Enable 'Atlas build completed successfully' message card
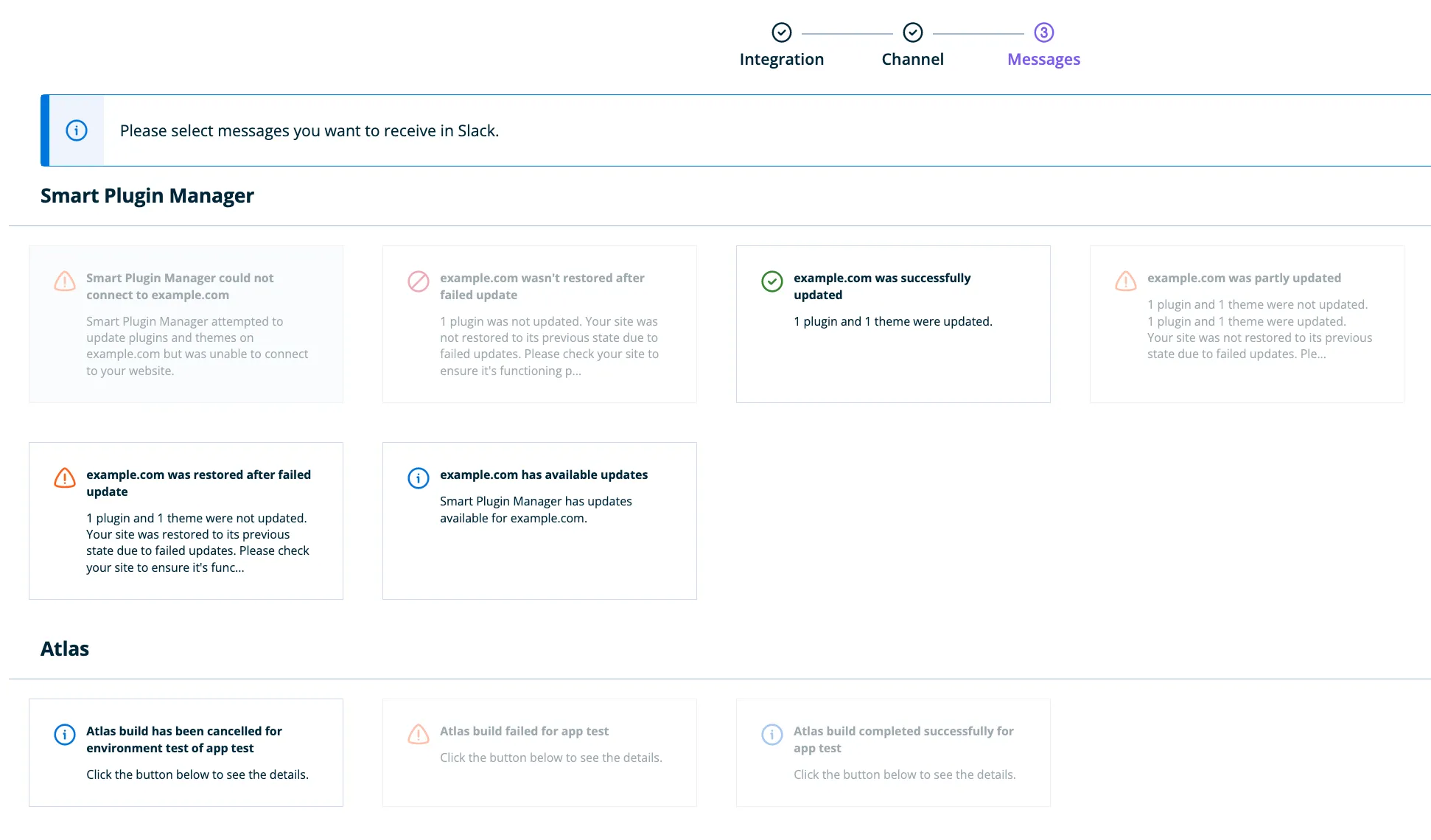The image size is (1431, 840). (x=892, y=752)
